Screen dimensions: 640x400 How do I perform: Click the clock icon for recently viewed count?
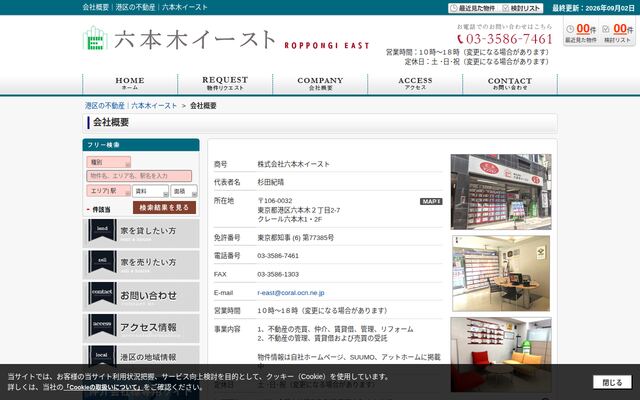(570, 29)
